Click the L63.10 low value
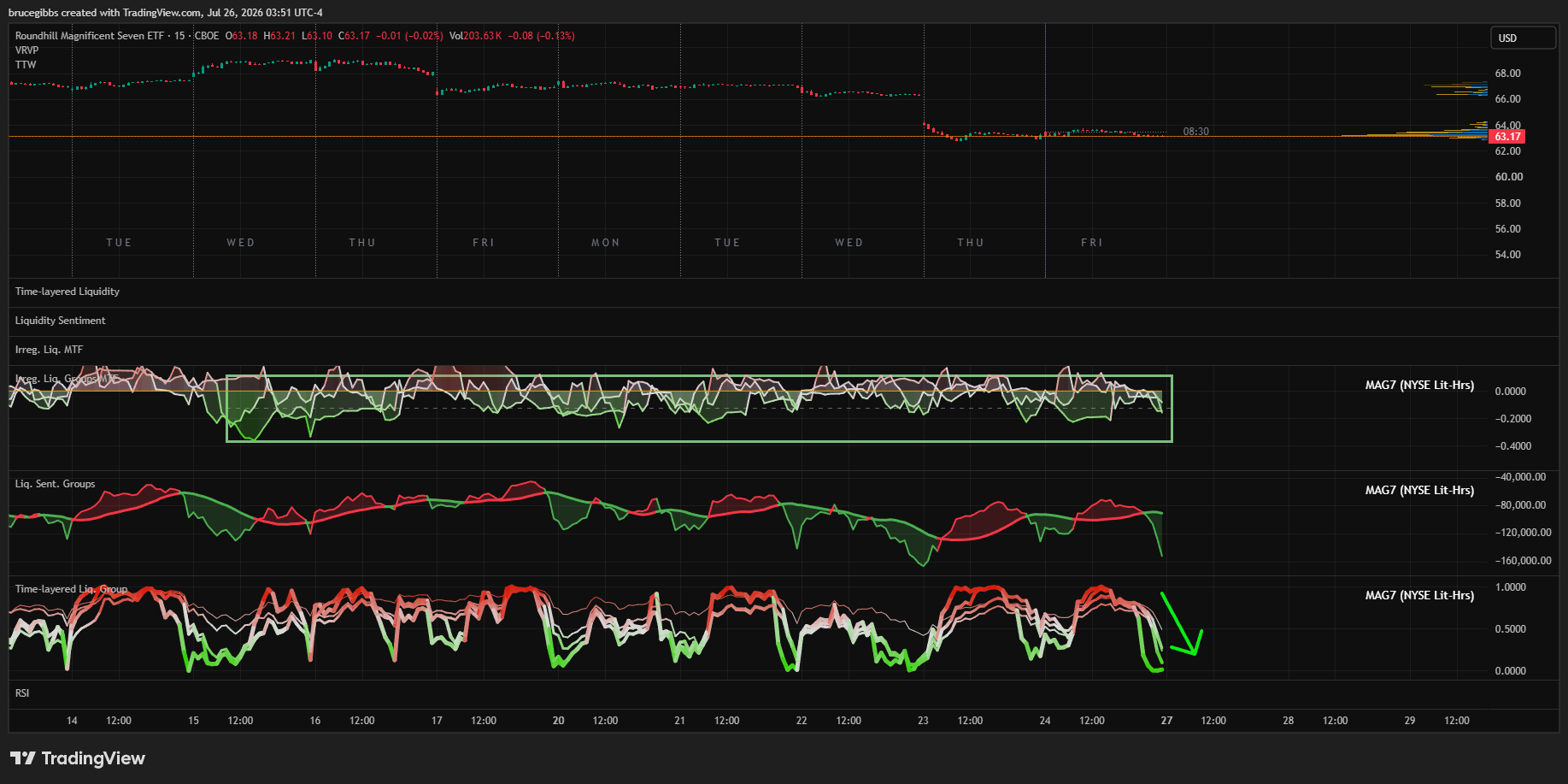1568x784 pixels. coord(317,36)
